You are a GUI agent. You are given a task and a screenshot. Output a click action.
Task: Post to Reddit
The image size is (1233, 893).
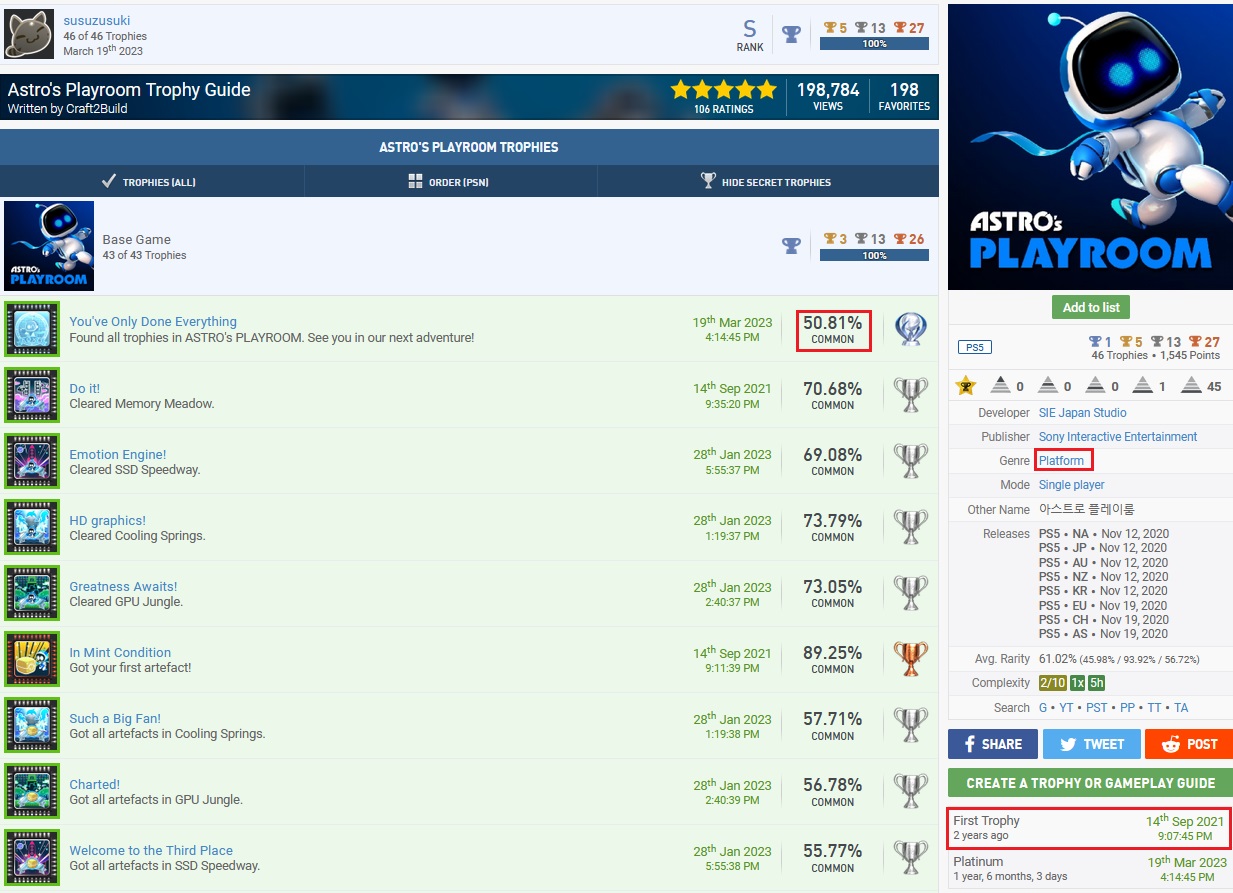1188,744
